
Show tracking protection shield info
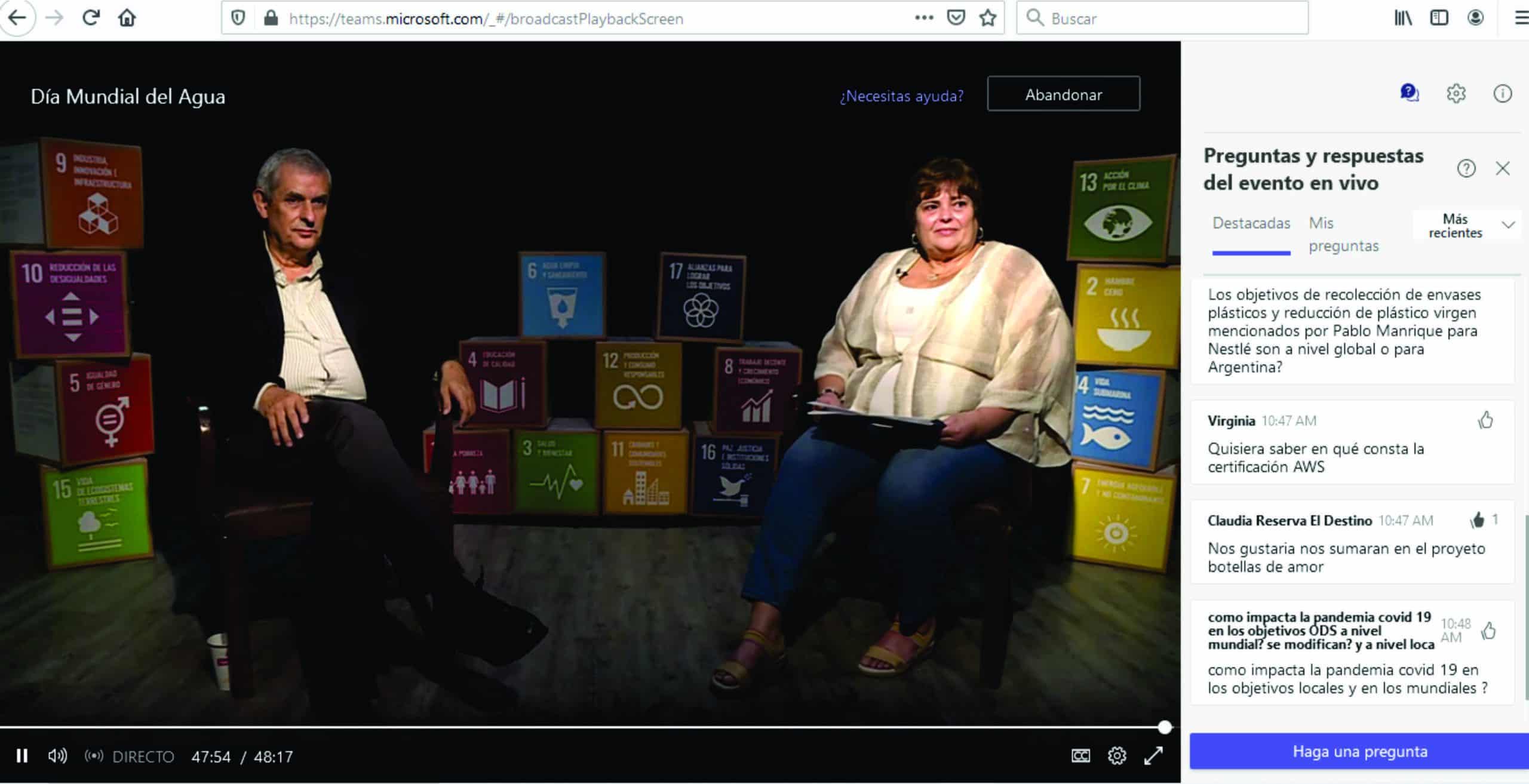(x=238, y=19)
